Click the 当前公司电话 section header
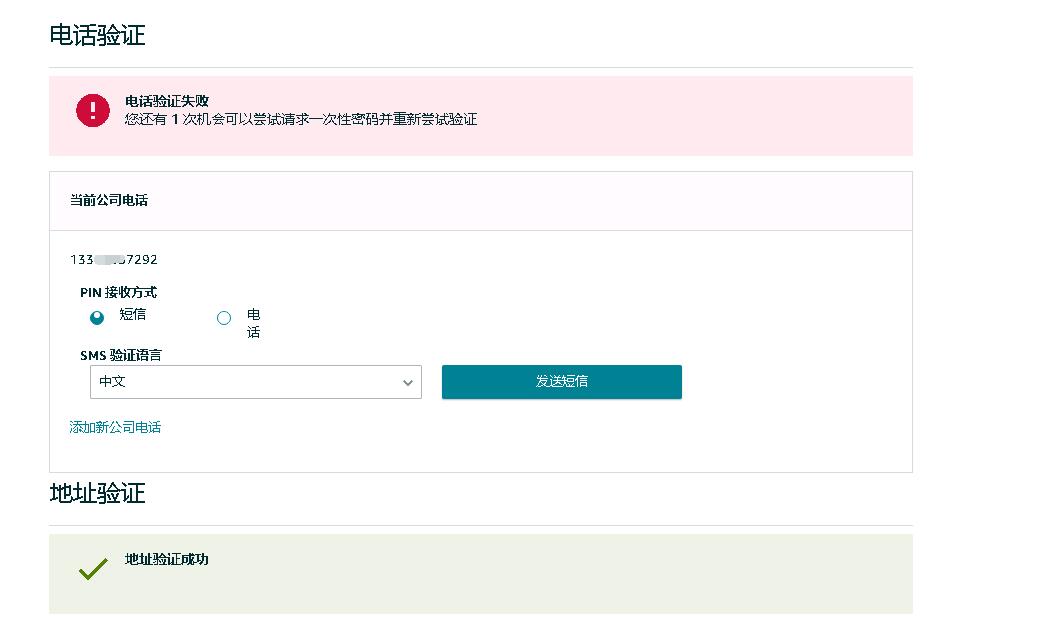The width and height of the screenshot is (1041, 619). coord(109,200)
